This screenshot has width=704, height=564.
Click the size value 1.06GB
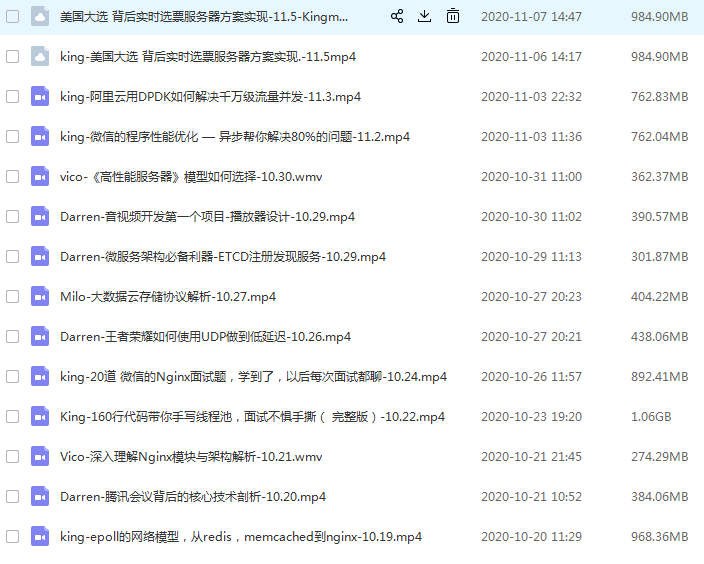pyautogui.click(x=651, y=416)
